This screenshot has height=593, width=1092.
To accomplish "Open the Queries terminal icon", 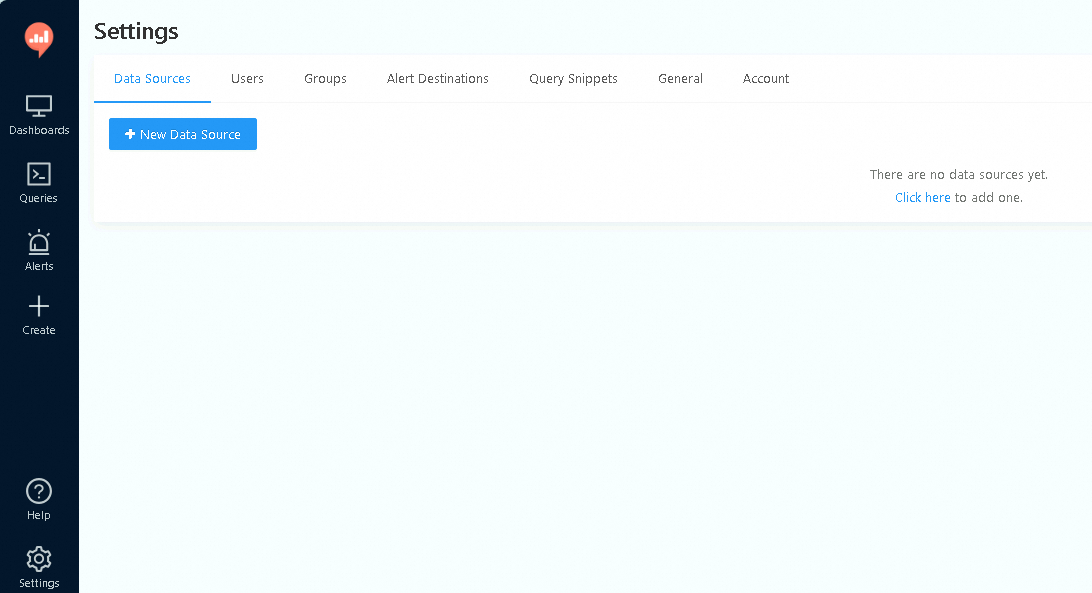I will [39, 174].
